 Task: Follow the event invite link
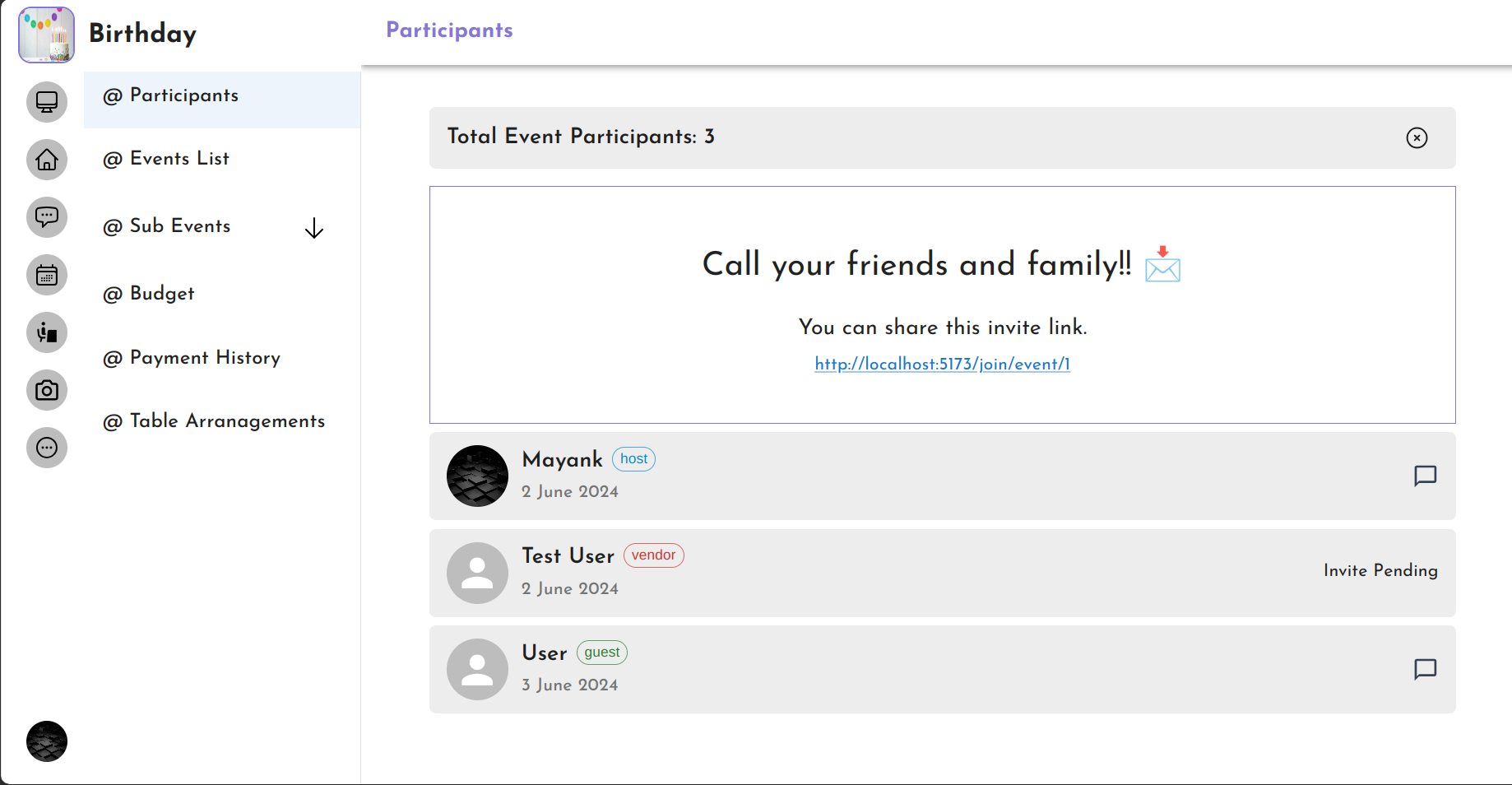pyautogui.click(x=941, y=364)
